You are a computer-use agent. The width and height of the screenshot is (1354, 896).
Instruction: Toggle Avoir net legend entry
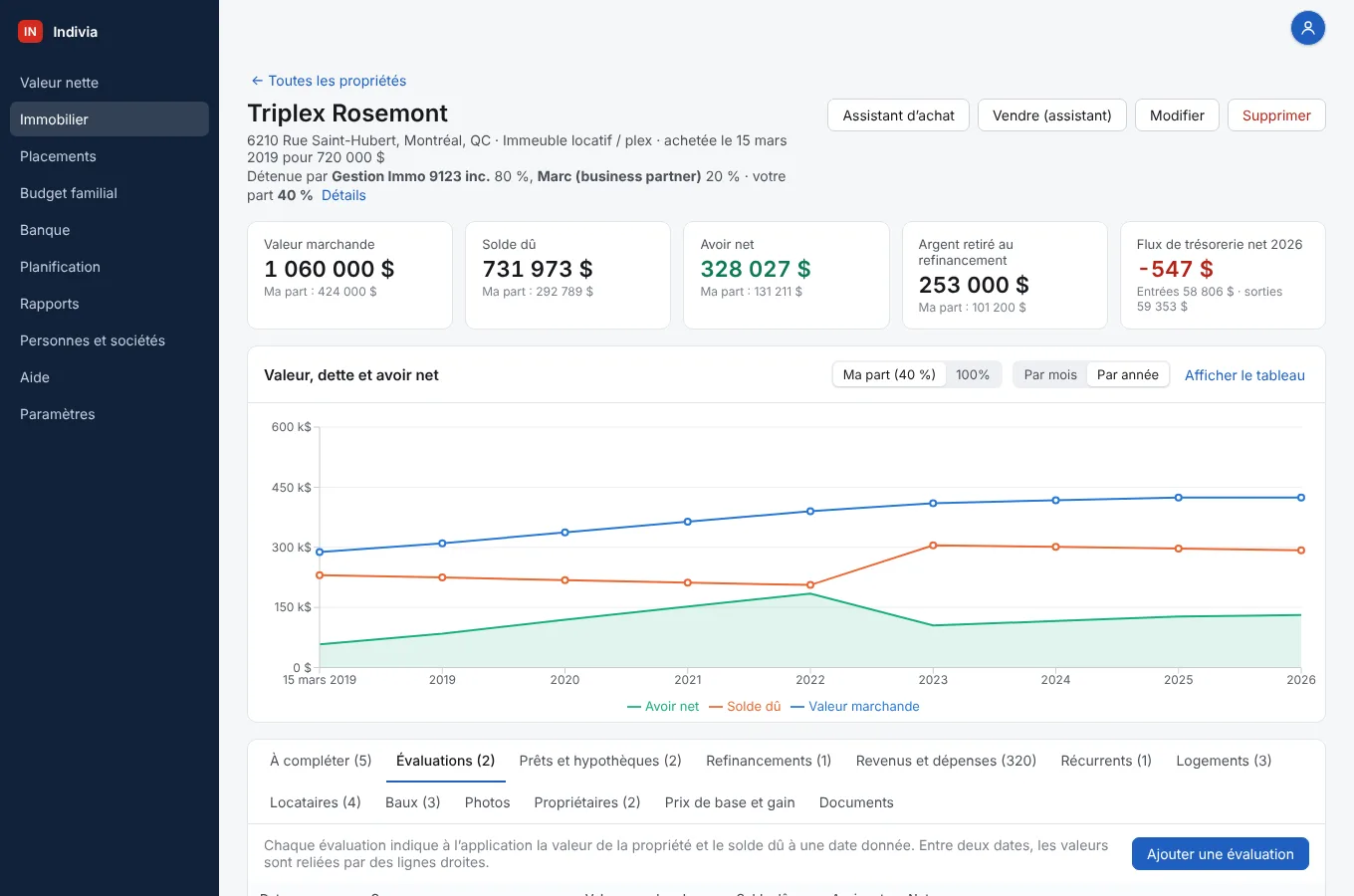pos(663,707)
